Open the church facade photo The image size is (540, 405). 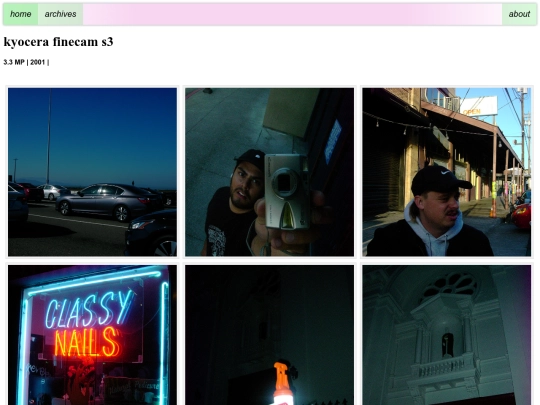click(446, 335)
